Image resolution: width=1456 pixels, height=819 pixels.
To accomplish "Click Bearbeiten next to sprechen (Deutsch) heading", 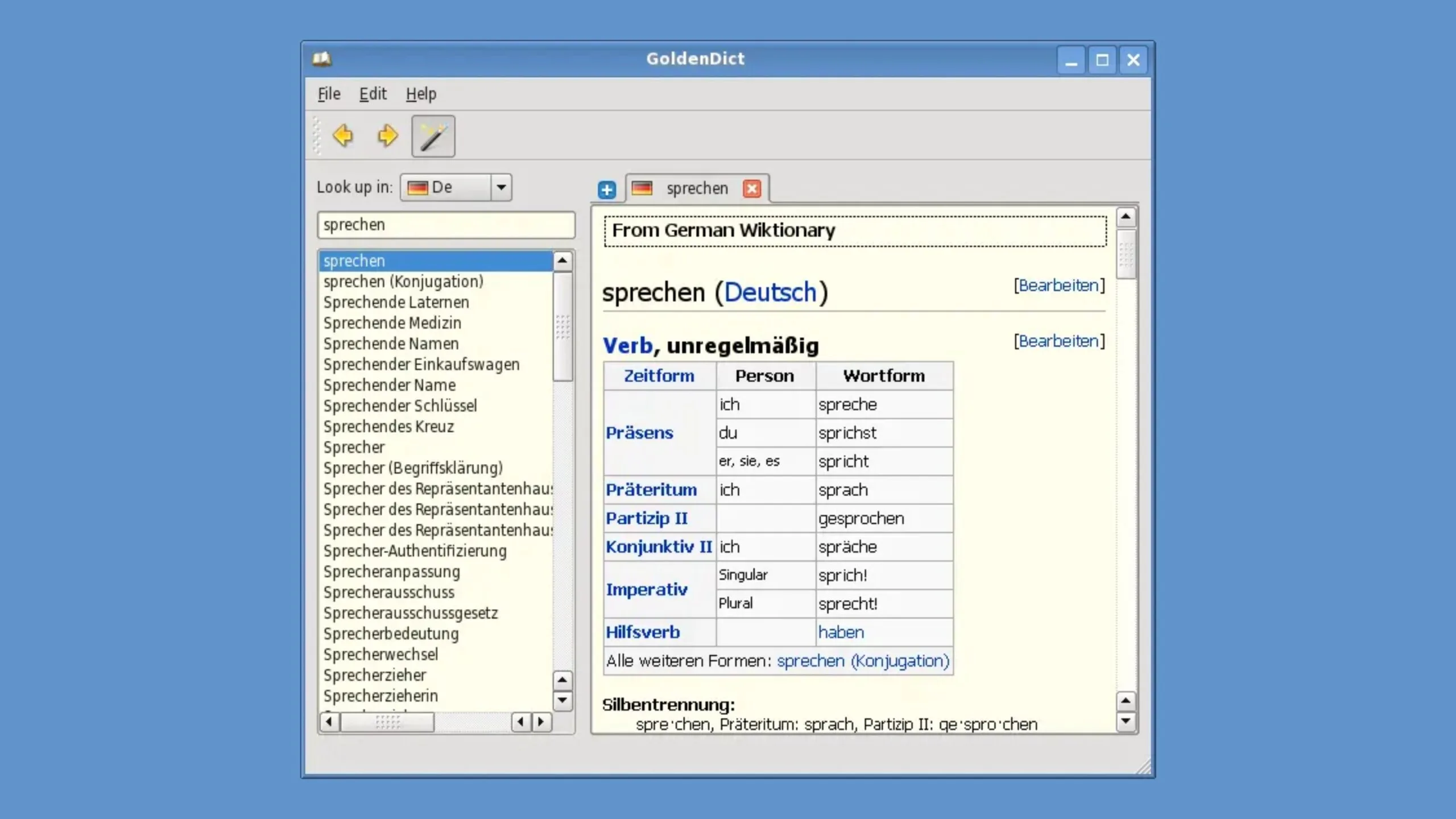I will (1058, 286).
